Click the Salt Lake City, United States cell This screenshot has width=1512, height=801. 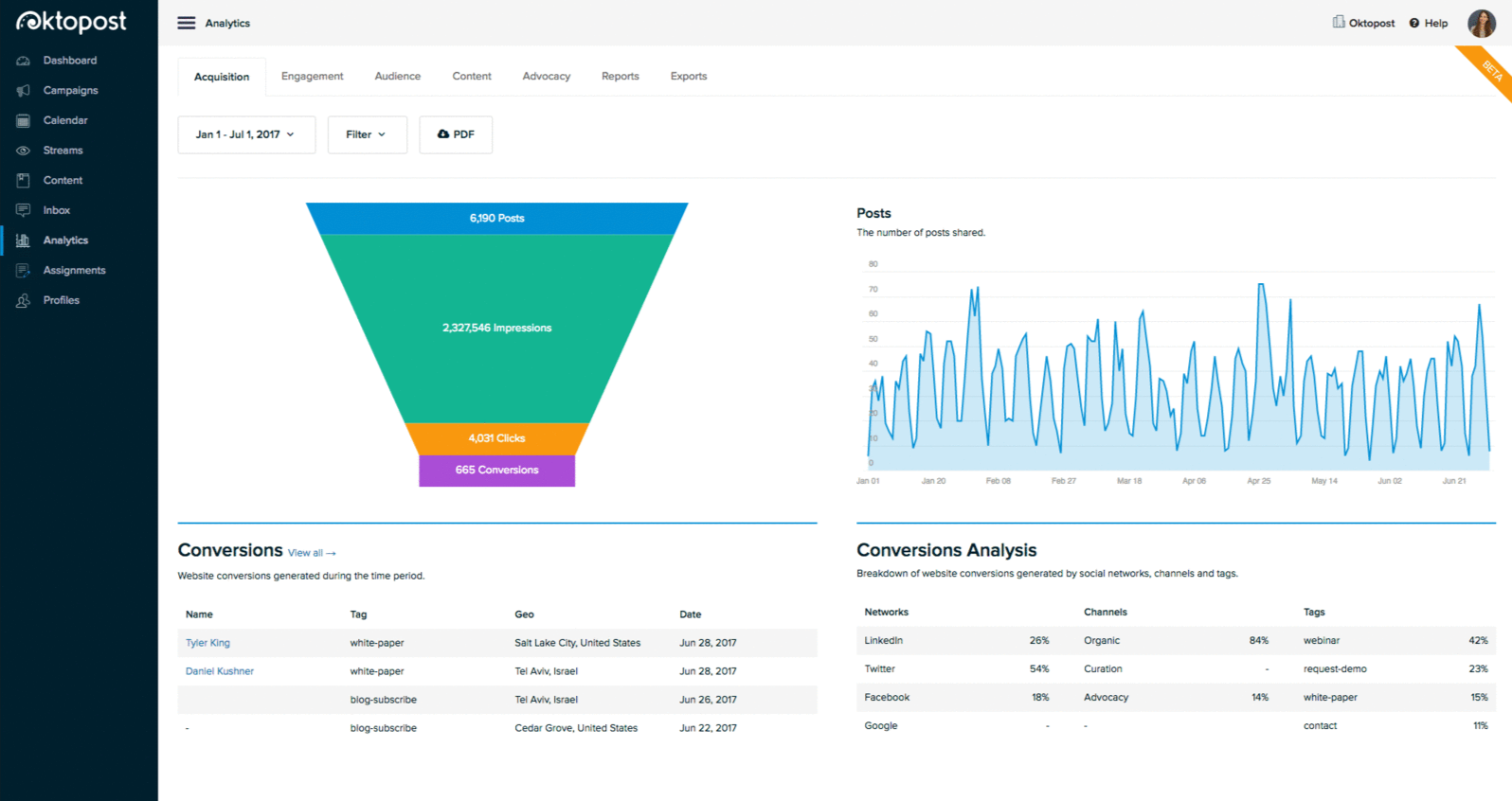click(577, 643)
